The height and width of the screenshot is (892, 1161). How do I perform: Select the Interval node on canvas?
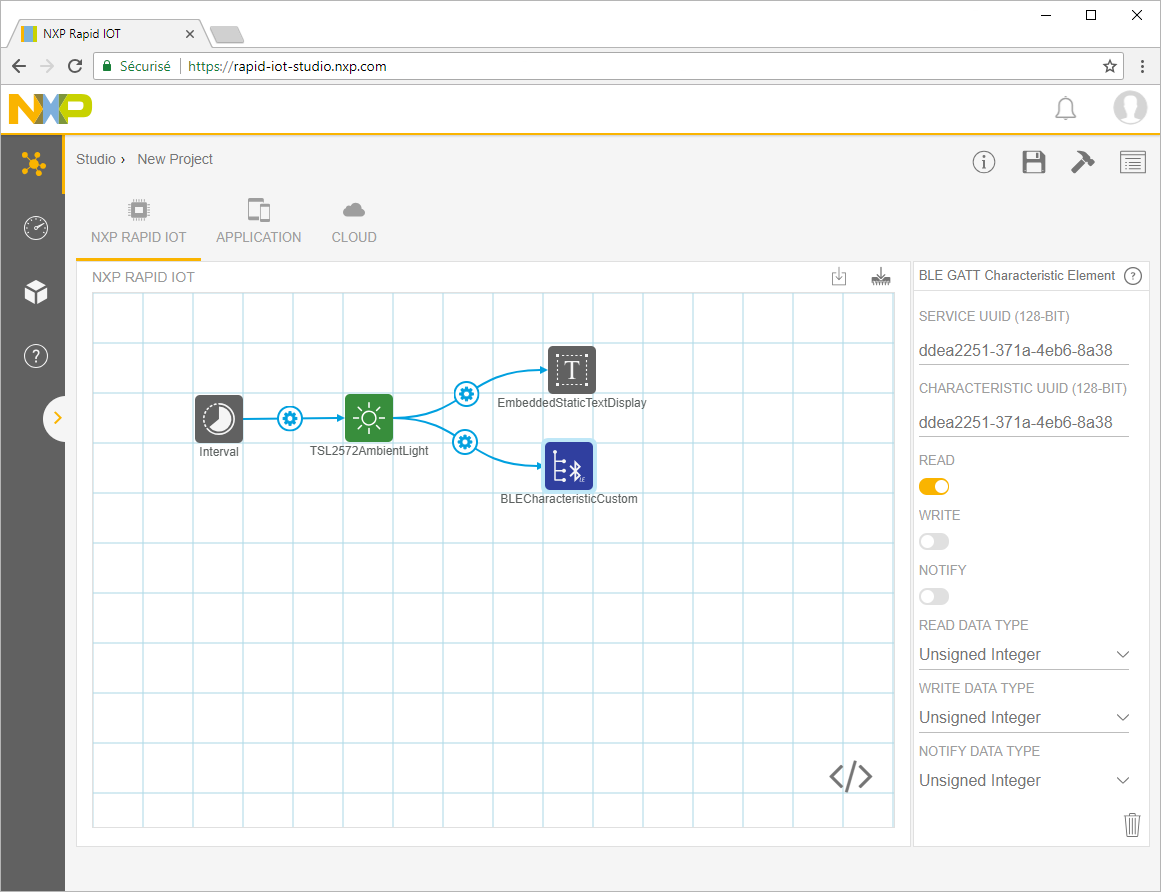219,418
